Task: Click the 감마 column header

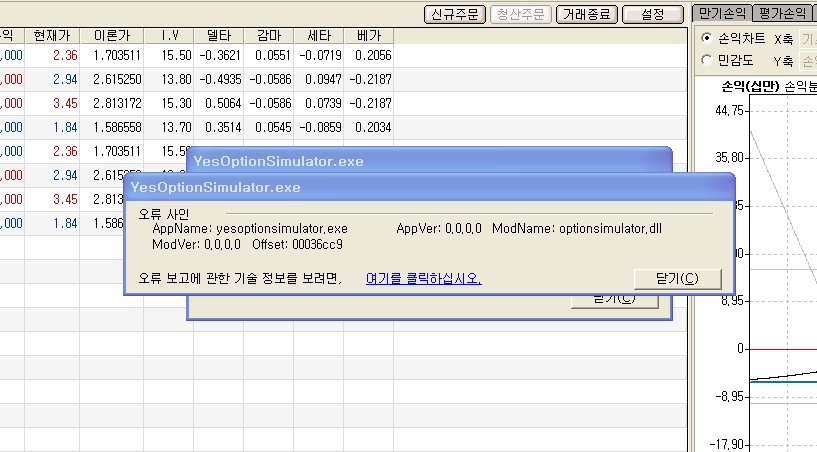Action: [268, 35]
